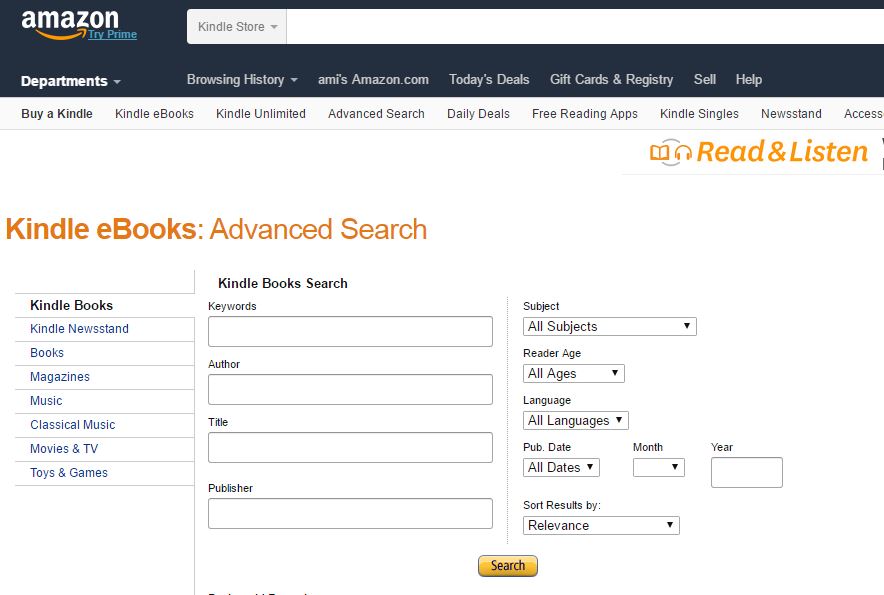Click into the Keywords field
The image size is (884, 595).
coord(350,331)
